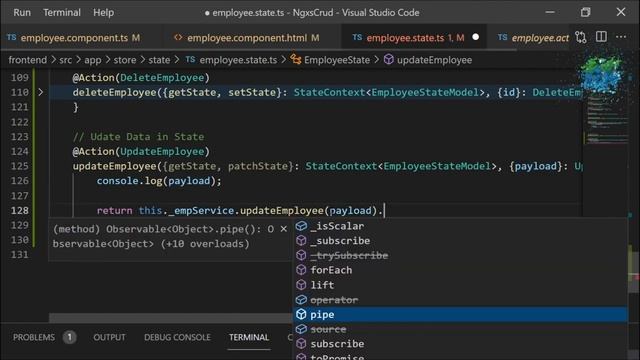Click the lift method icon
Image resolution: width=640 pixels, height=360 pixels.
[301, 285]
